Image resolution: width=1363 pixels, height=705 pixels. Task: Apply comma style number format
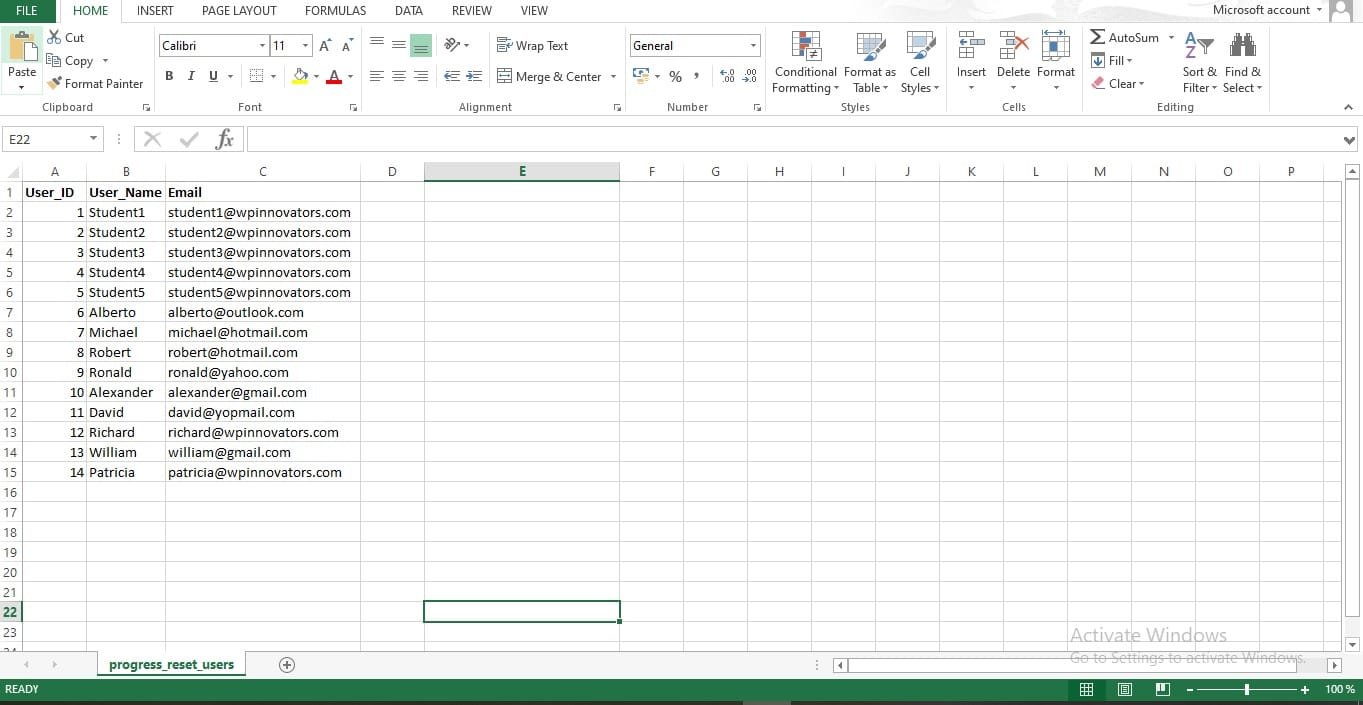(696, 76)
